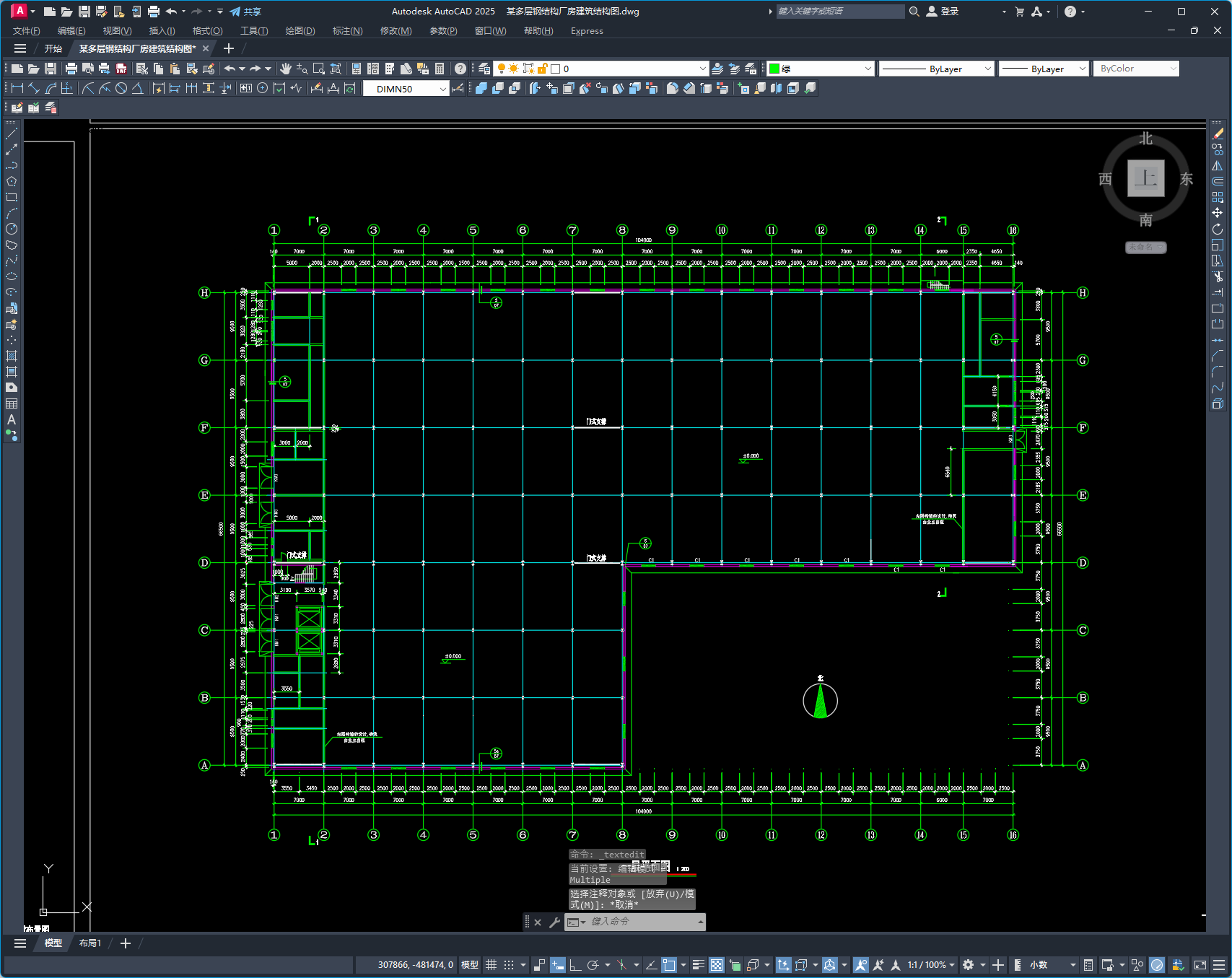Click the DWF publish icon
The width and height of the screenshot is (1232, 978).
[121, 69]
